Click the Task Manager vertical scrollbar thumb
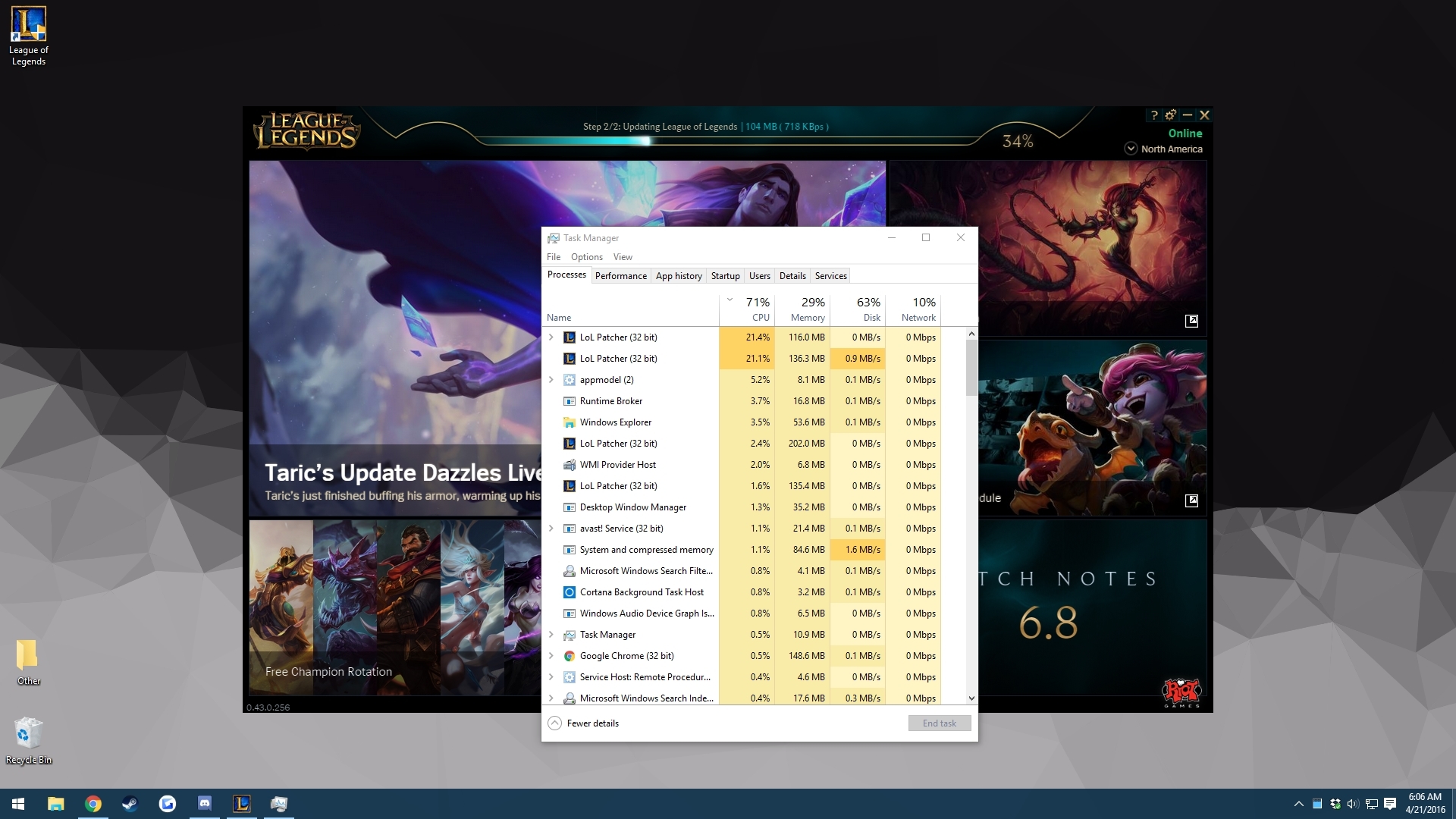The image size is (1456, 819). point(971,368)
